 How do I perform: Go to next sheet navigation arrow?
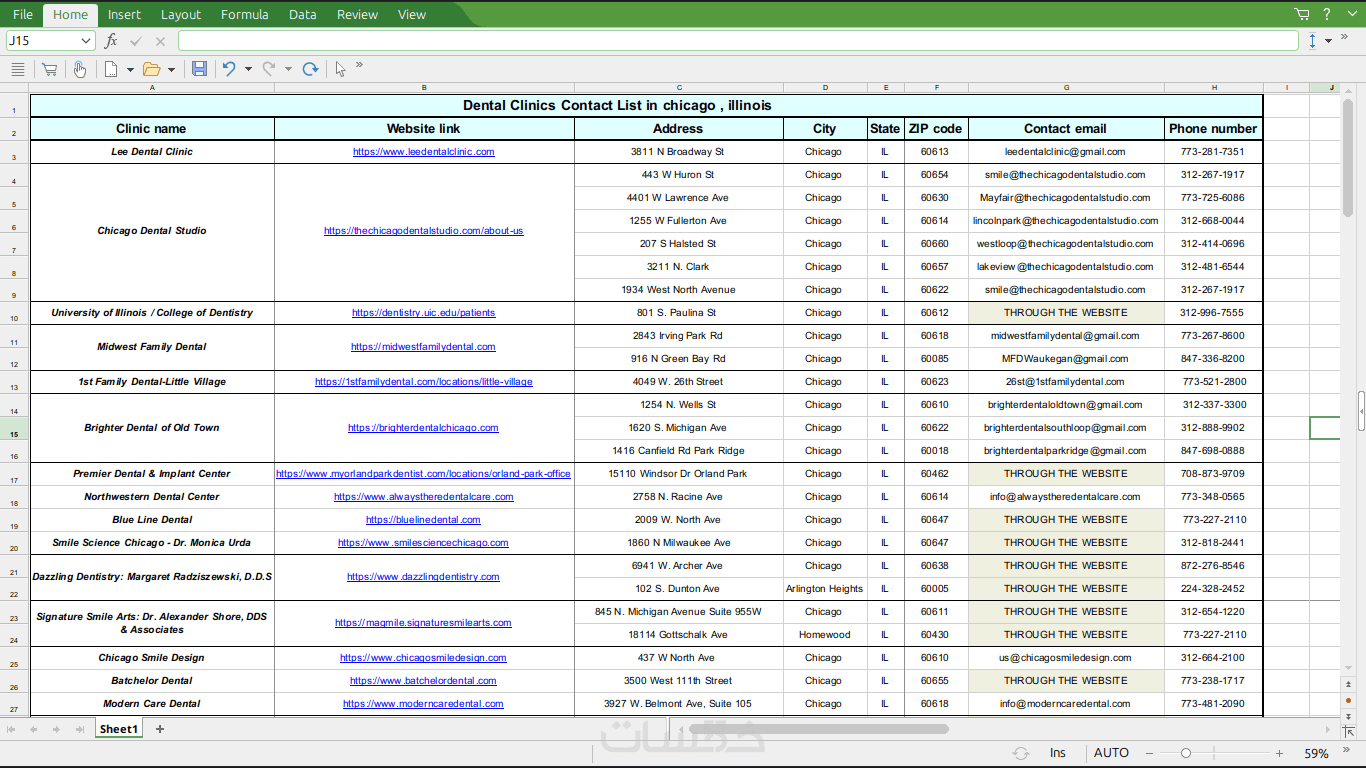click(56, 729)
